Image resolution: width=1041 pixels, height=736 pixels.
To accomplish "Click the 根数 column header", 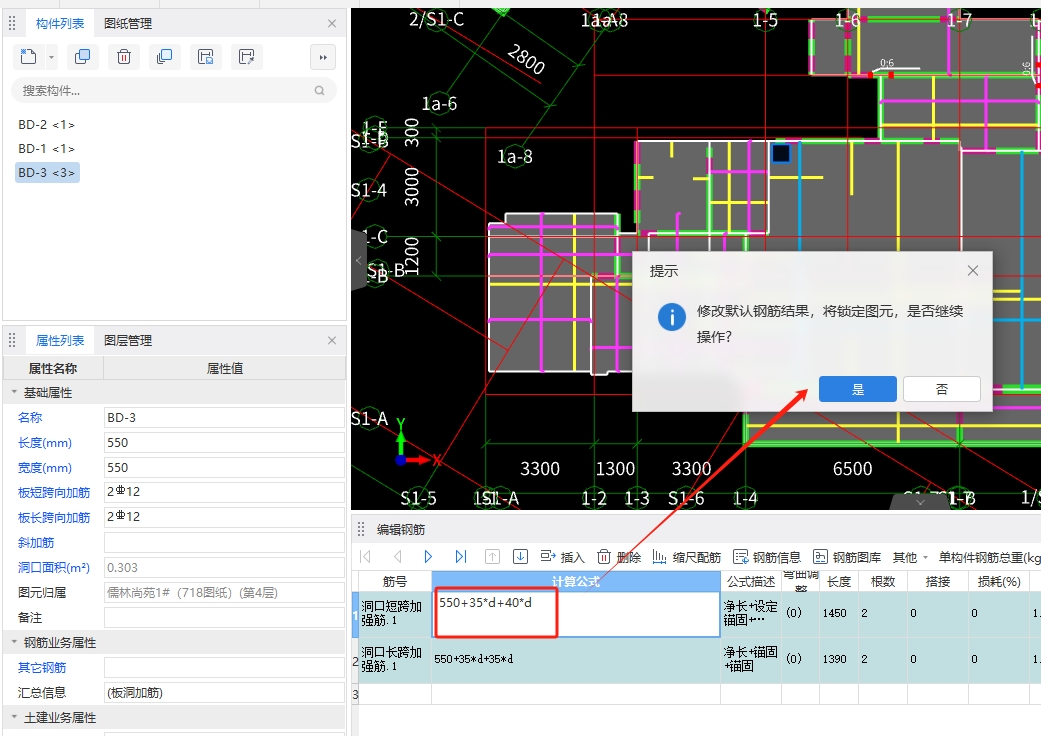I will pyautogui.click(x=882, y=581).
